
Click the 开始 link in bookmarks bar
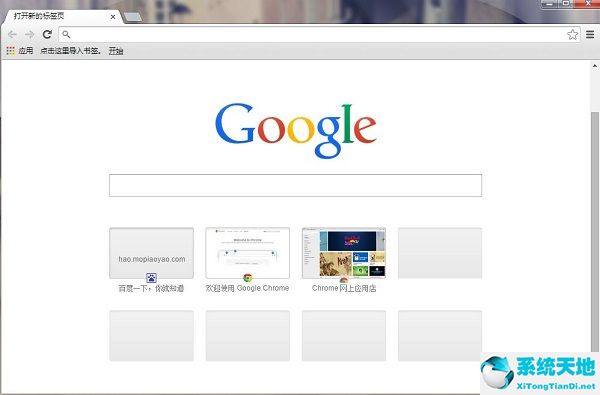click(116, 51)
